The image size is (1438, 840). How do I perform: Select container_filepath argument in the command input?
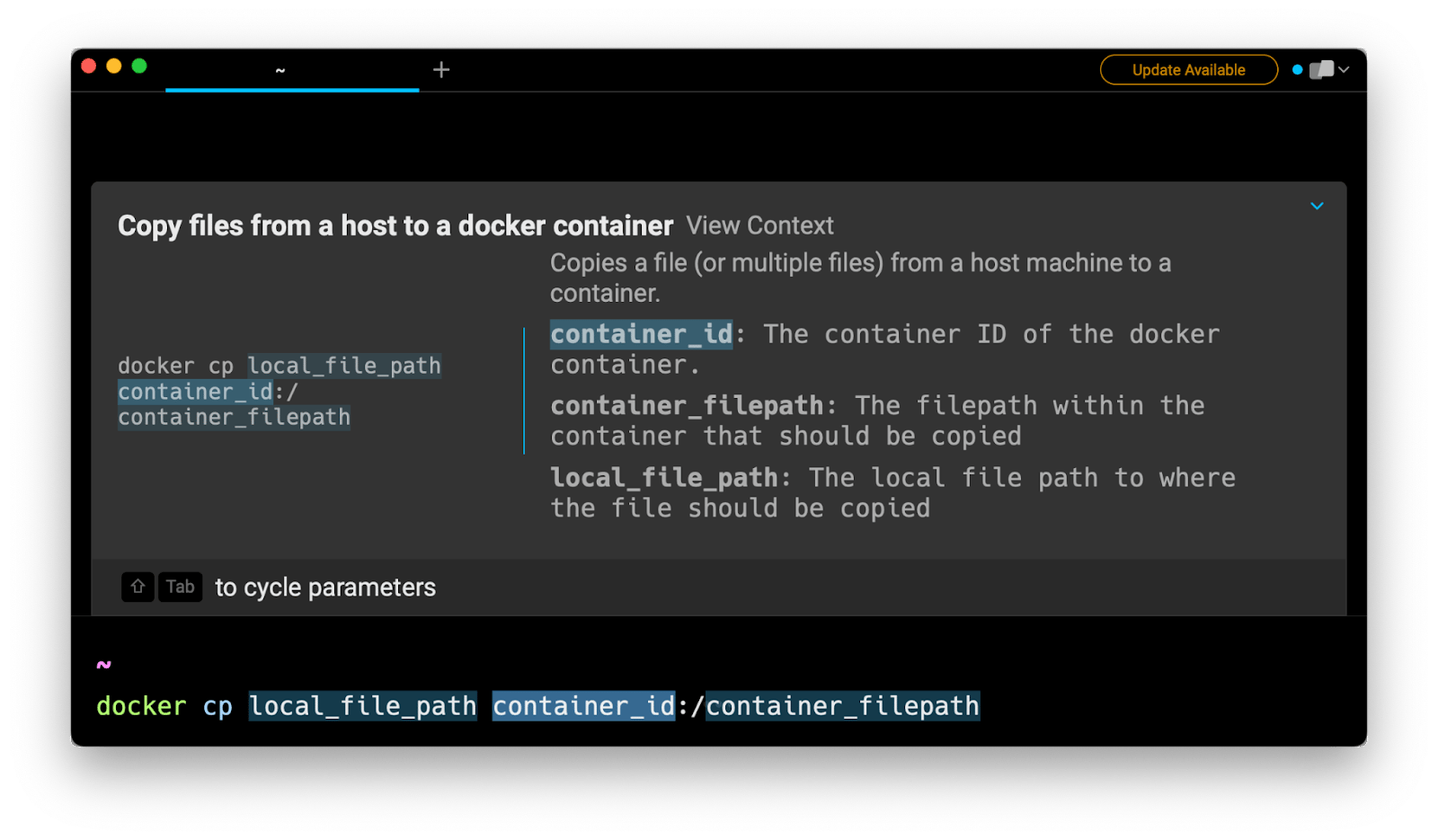click(x=842, y=706)
